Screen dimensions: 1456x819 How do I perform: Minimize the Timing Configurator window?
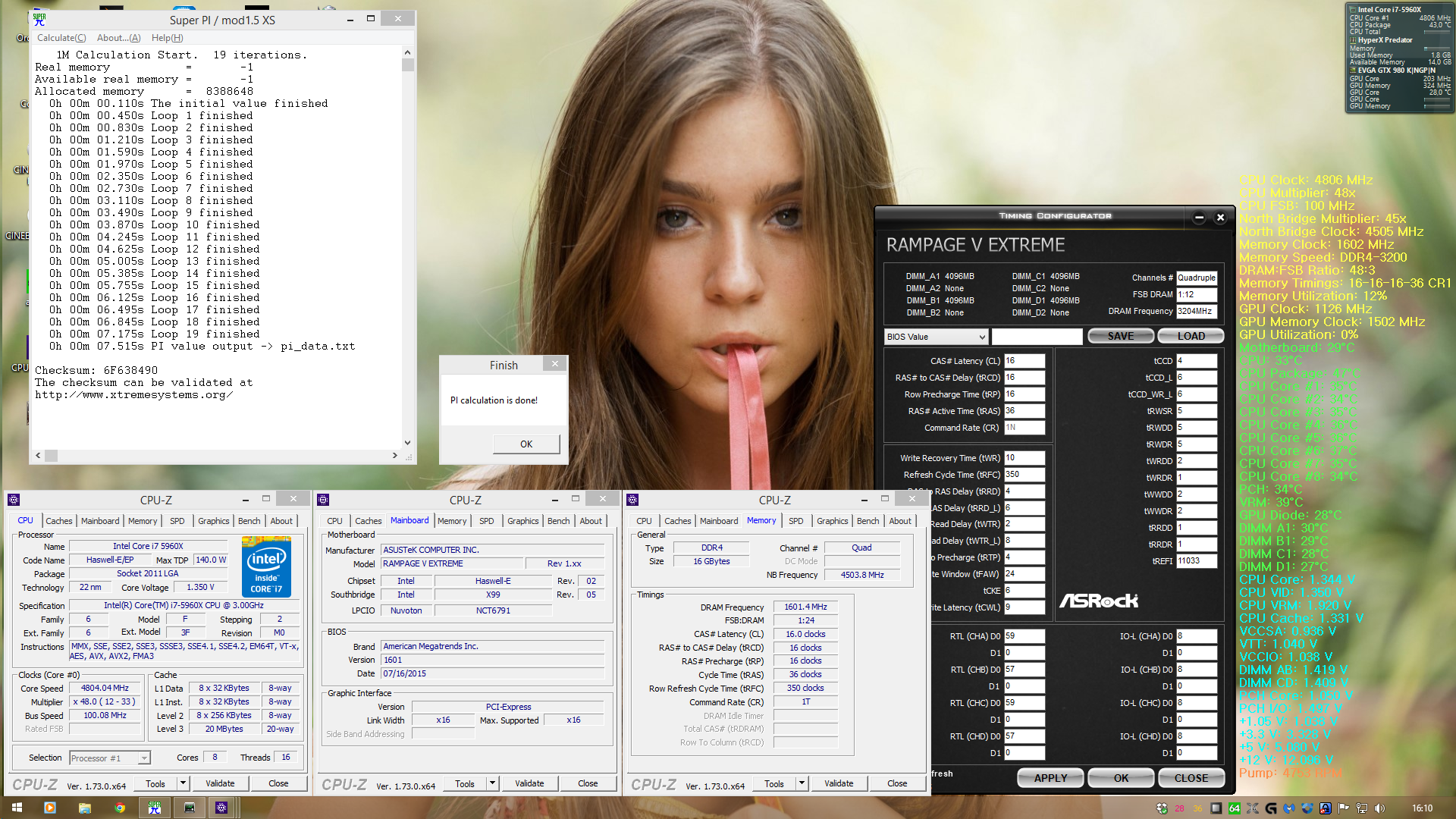point(1199,218)
